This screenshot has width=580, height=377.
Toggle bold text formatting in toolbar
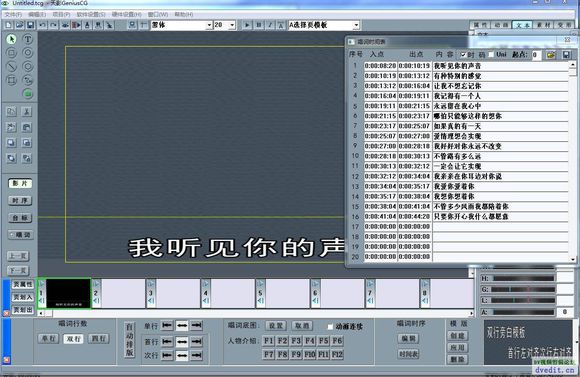point(259,25)
